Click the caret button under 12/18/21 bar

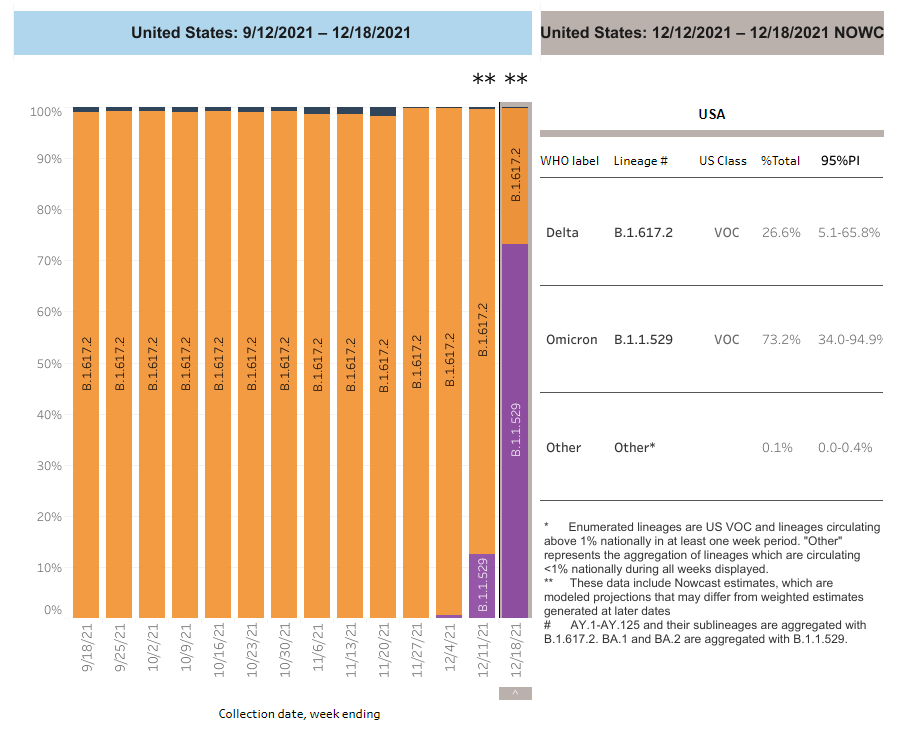[x=515, y=693]
